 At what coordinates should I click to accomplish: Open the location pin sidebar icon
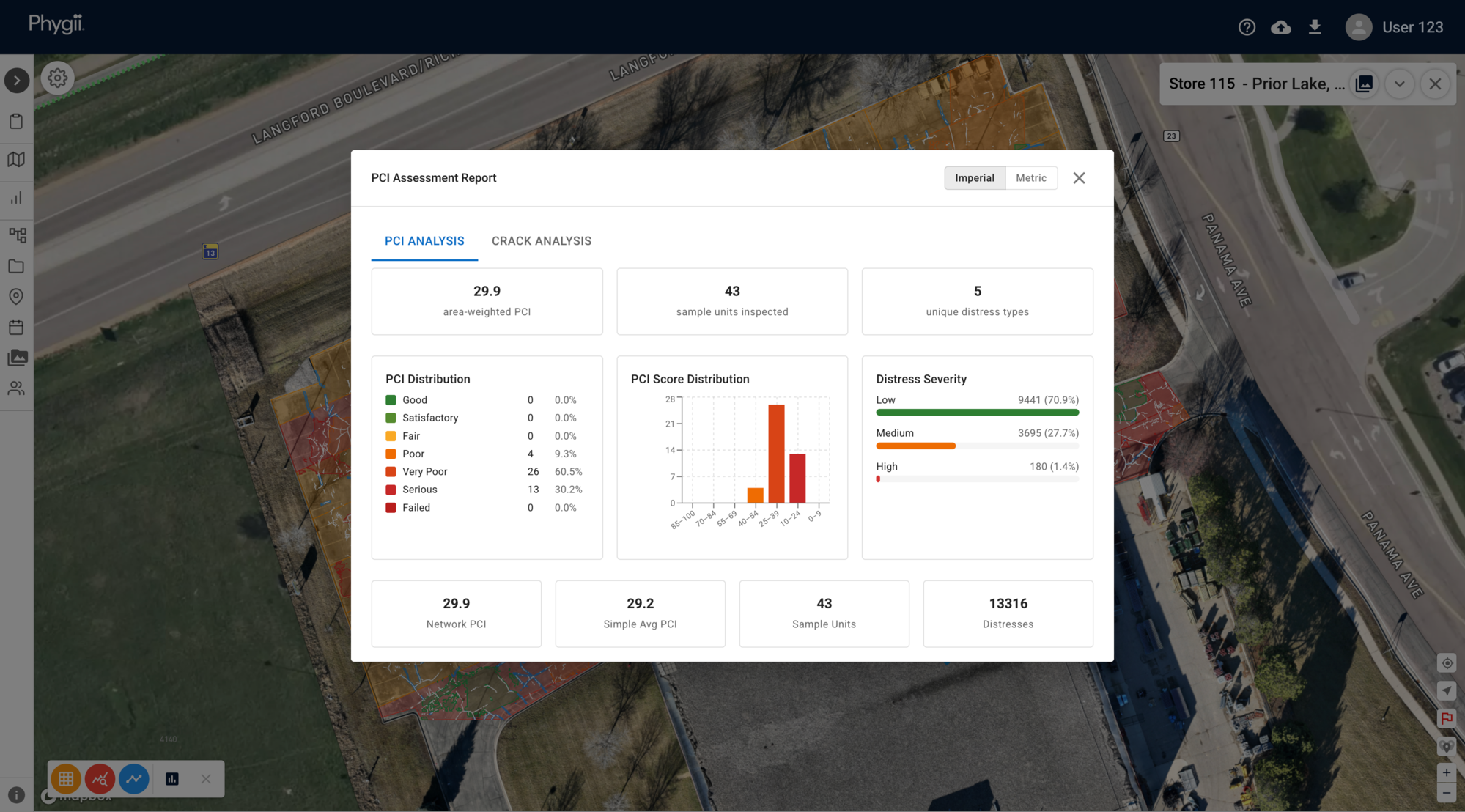pyautogui.click(x=16, y=296)
